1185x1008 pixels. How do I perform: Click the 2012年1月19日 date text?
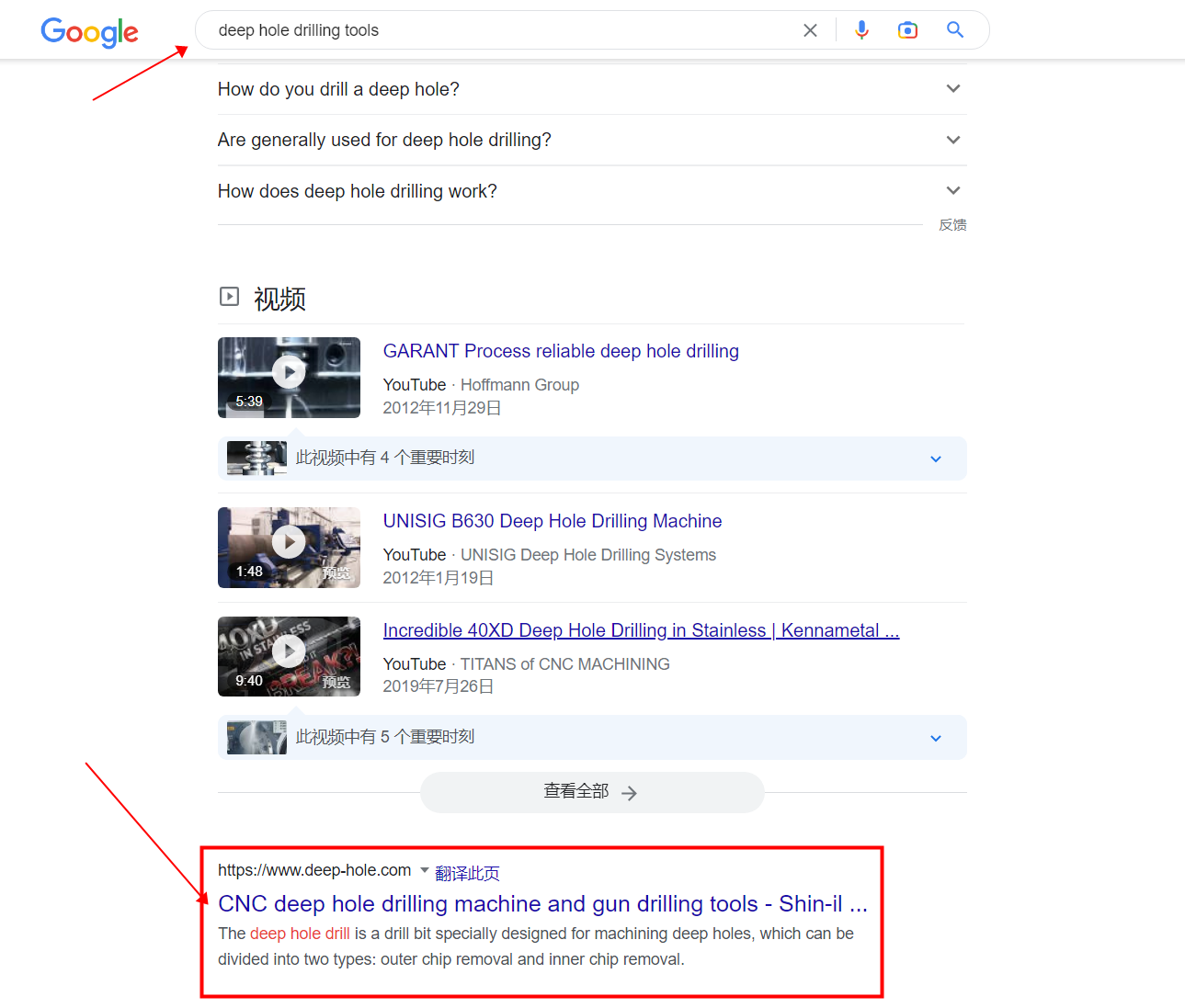(439, 578)
